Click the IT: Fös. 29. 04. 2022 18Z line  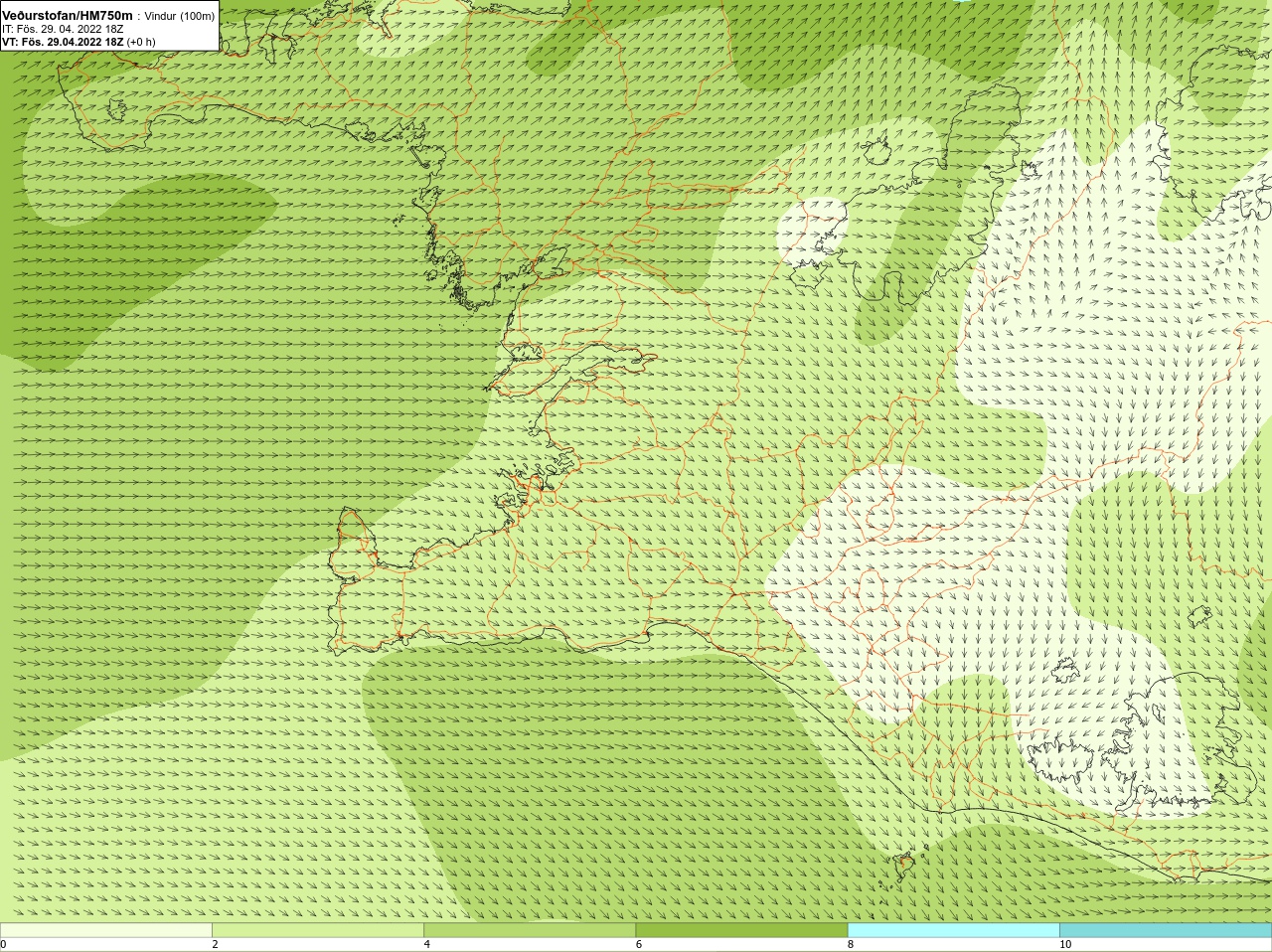pyautogui.click(x=63, y=30)
